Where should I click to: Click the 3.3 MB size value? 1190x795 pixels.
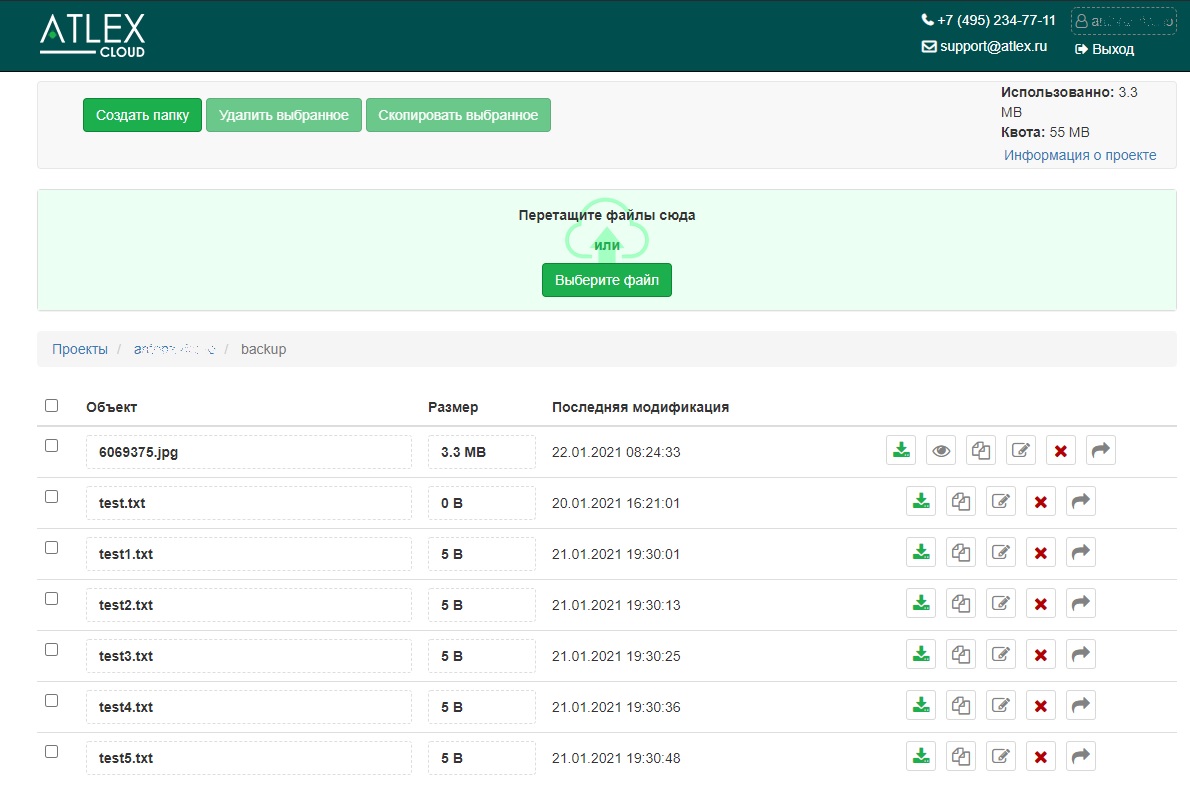463,452
